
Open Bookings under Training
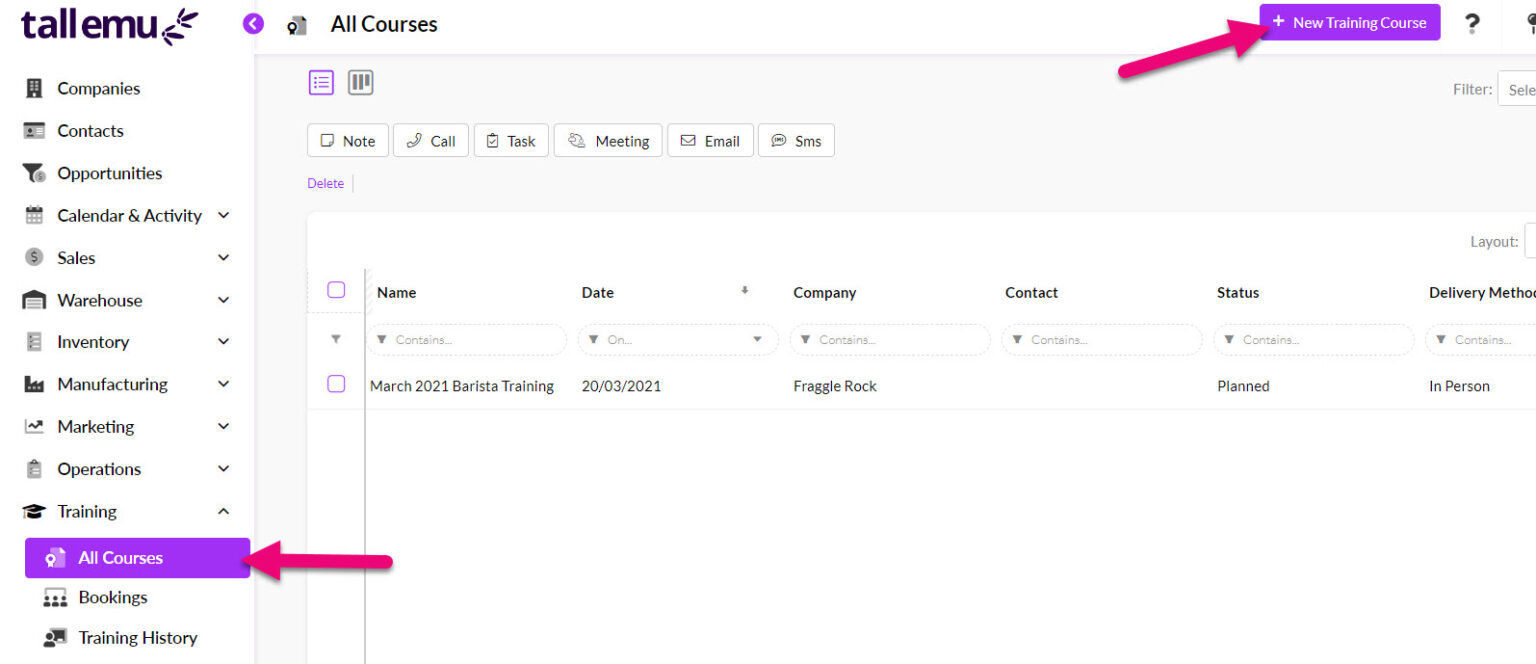click(112, 597)
